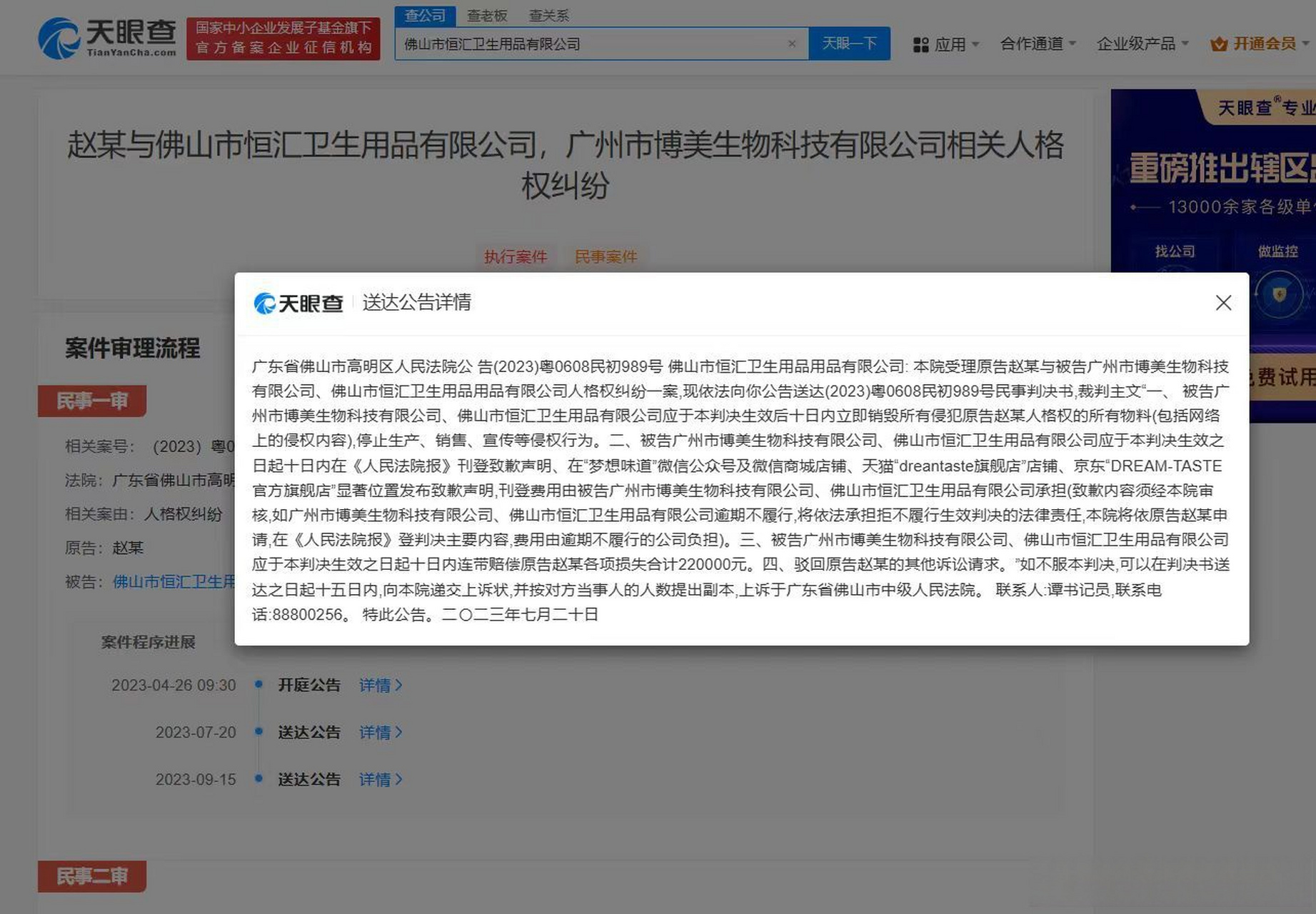The width and height of the screenshot is (1316, 914).
Task: Select the 民事案件 tag
Action: [606, 256]
